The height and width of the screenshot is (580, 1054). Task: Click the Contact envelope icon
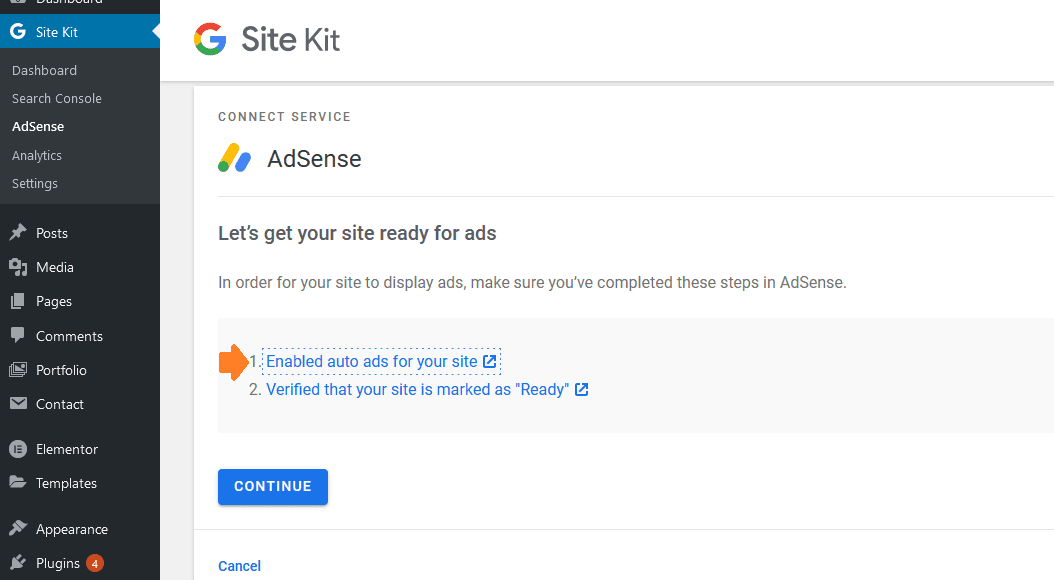(x=18, y=403)
